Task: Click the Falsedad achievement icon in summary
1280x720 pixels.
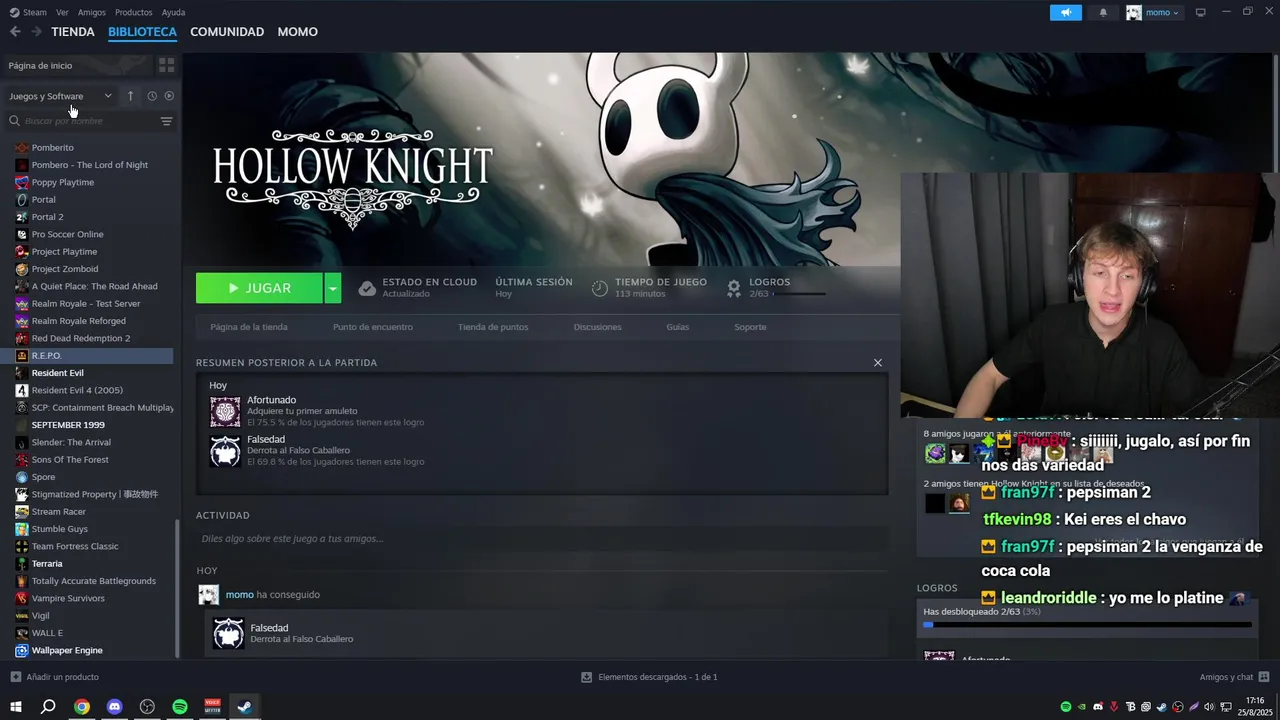Action: pos(225,451)
